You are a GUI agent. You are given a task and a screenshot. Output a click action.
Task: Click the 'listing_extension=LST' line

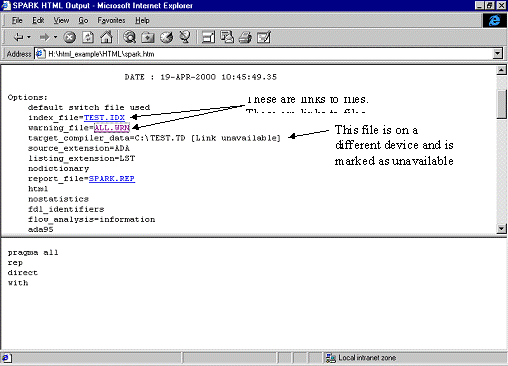(82, 158)
